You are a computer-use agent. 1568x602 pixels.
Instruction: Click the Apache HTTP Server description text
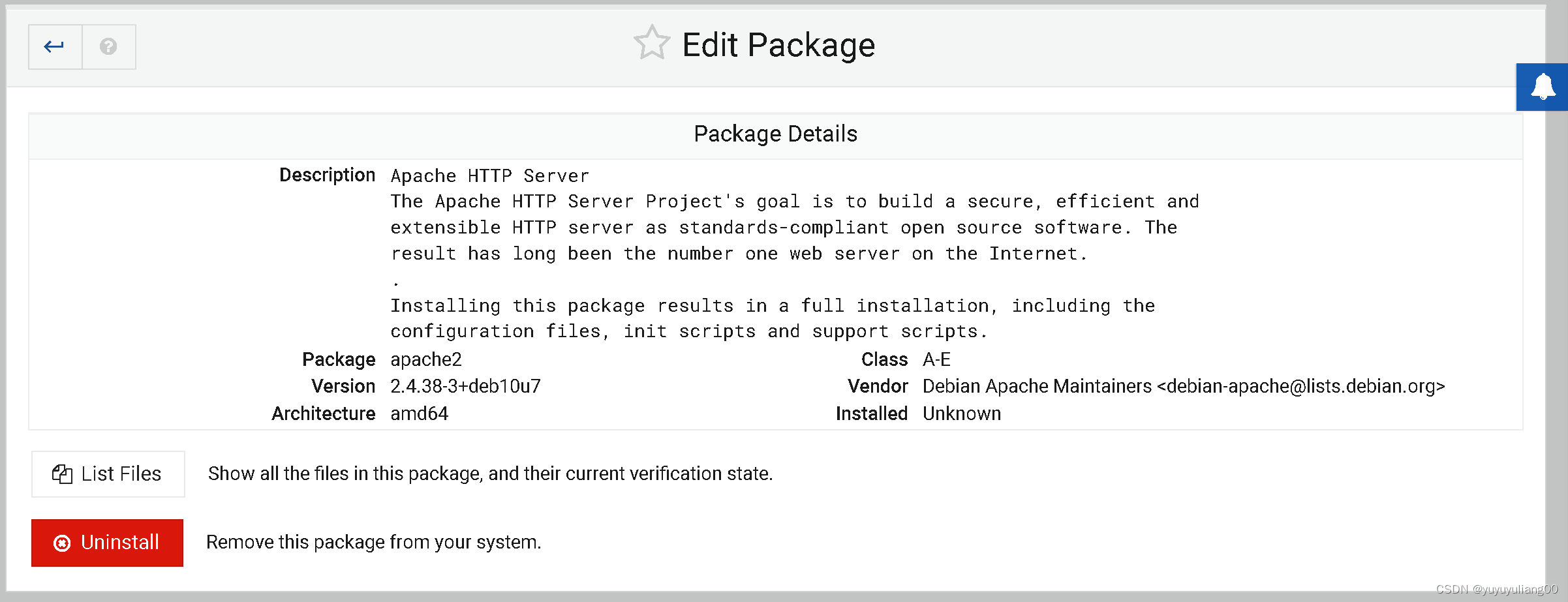coord(489,175)
